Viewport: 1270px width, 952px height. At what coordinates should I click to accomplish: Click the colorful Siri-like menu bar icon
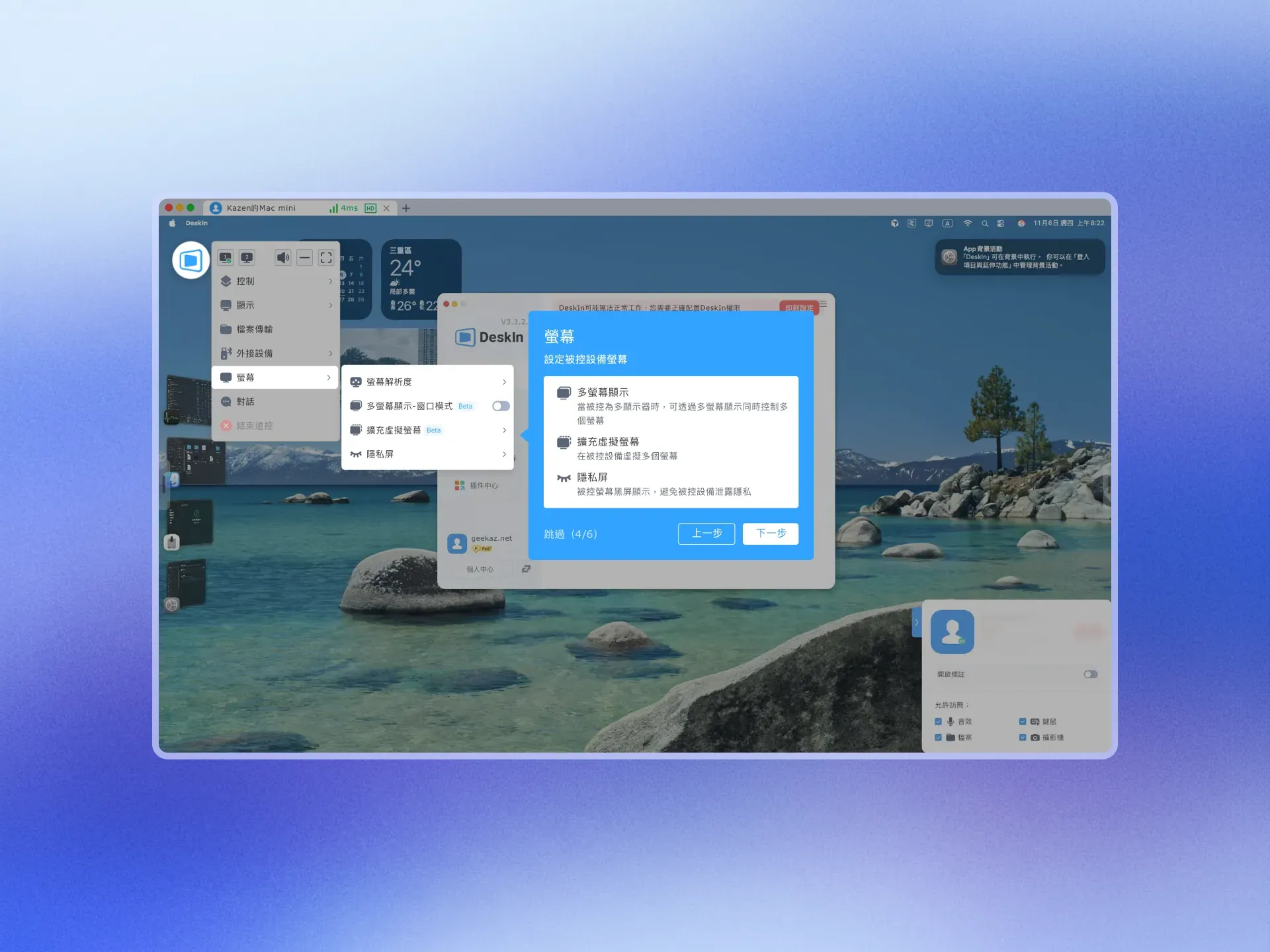click(1021, 223)
